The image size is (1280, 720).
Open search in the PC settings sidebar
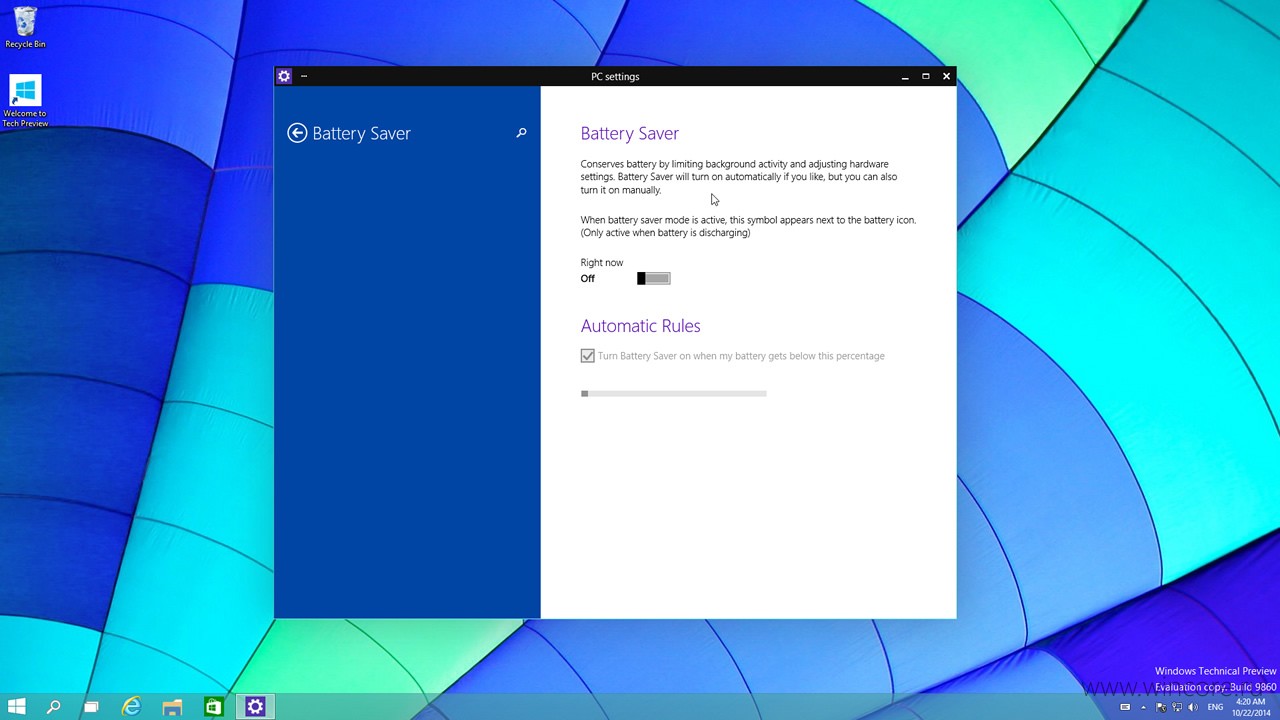point(521,132)
